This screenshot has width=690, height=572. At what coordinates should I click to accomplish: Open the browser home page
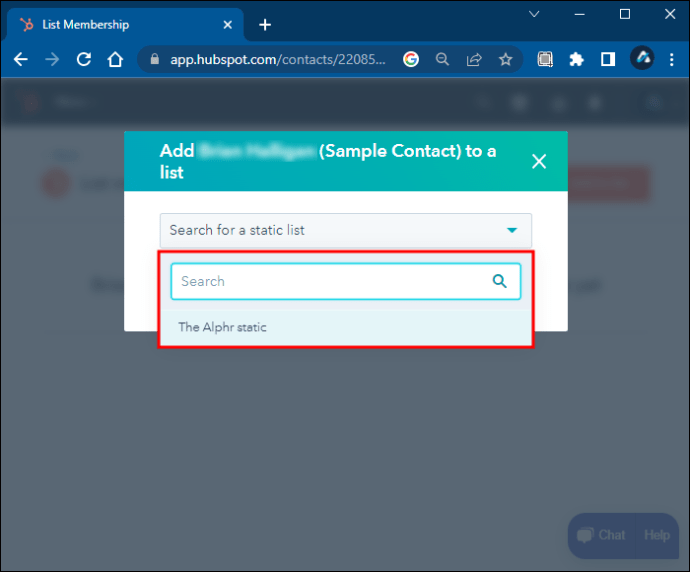[115, 59]
